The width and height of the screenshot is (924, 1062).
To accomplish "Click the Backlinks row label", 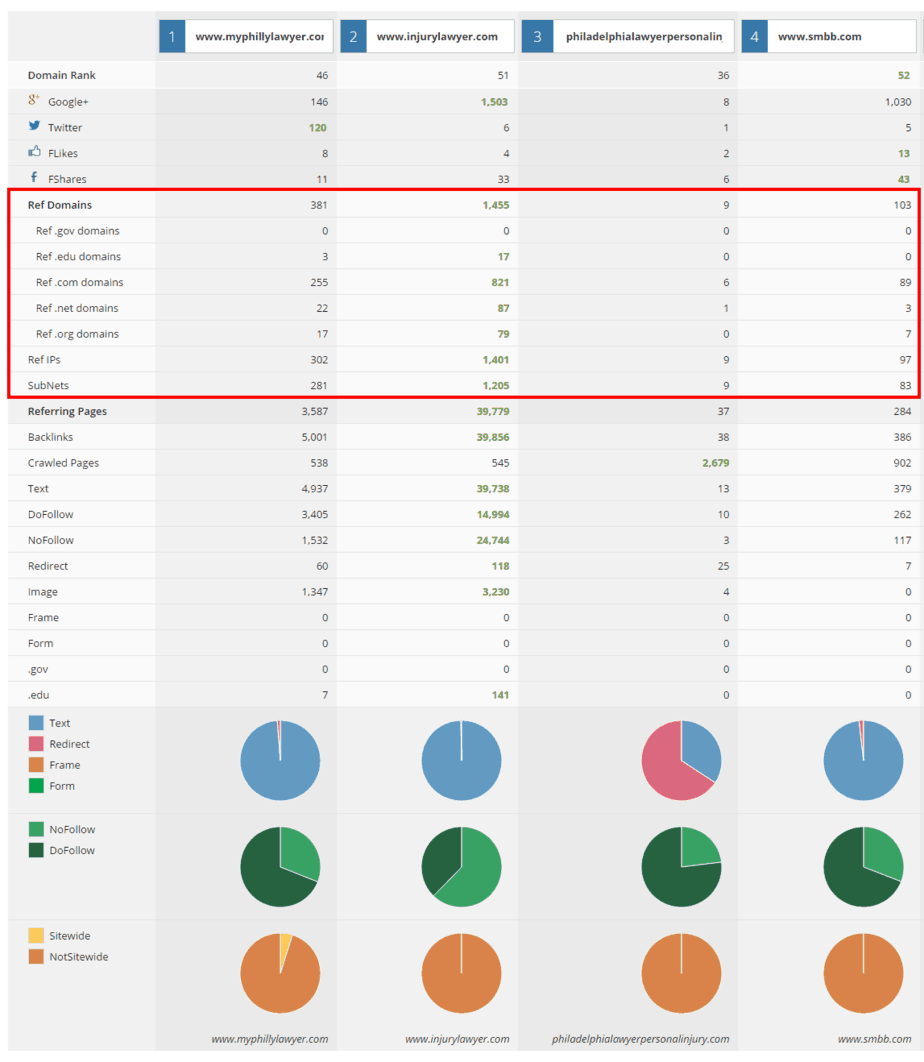I will (x=50, y=437).
